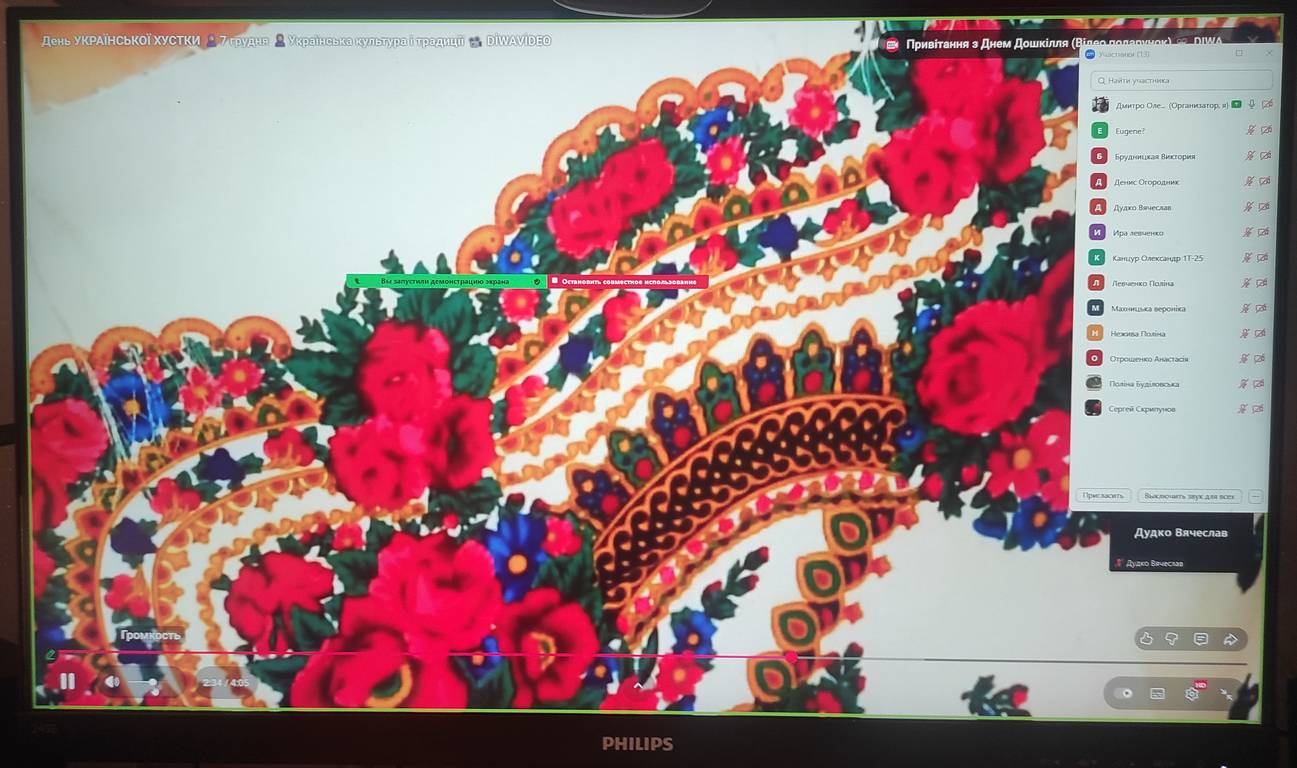This screenshot has height=768, width=1297.
Task: Stop sharing via Остановить совместное использование
Action: pos(629,282)
